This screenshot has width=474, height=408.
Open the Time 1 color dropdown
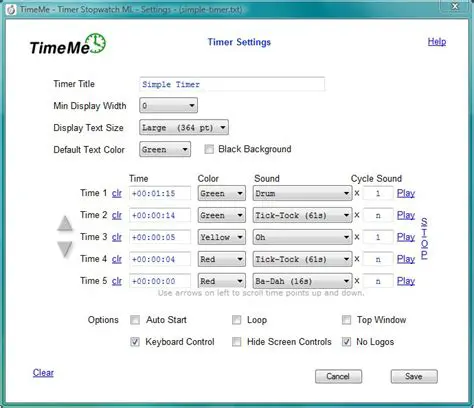pyautogui.click(x=222, y=193)
